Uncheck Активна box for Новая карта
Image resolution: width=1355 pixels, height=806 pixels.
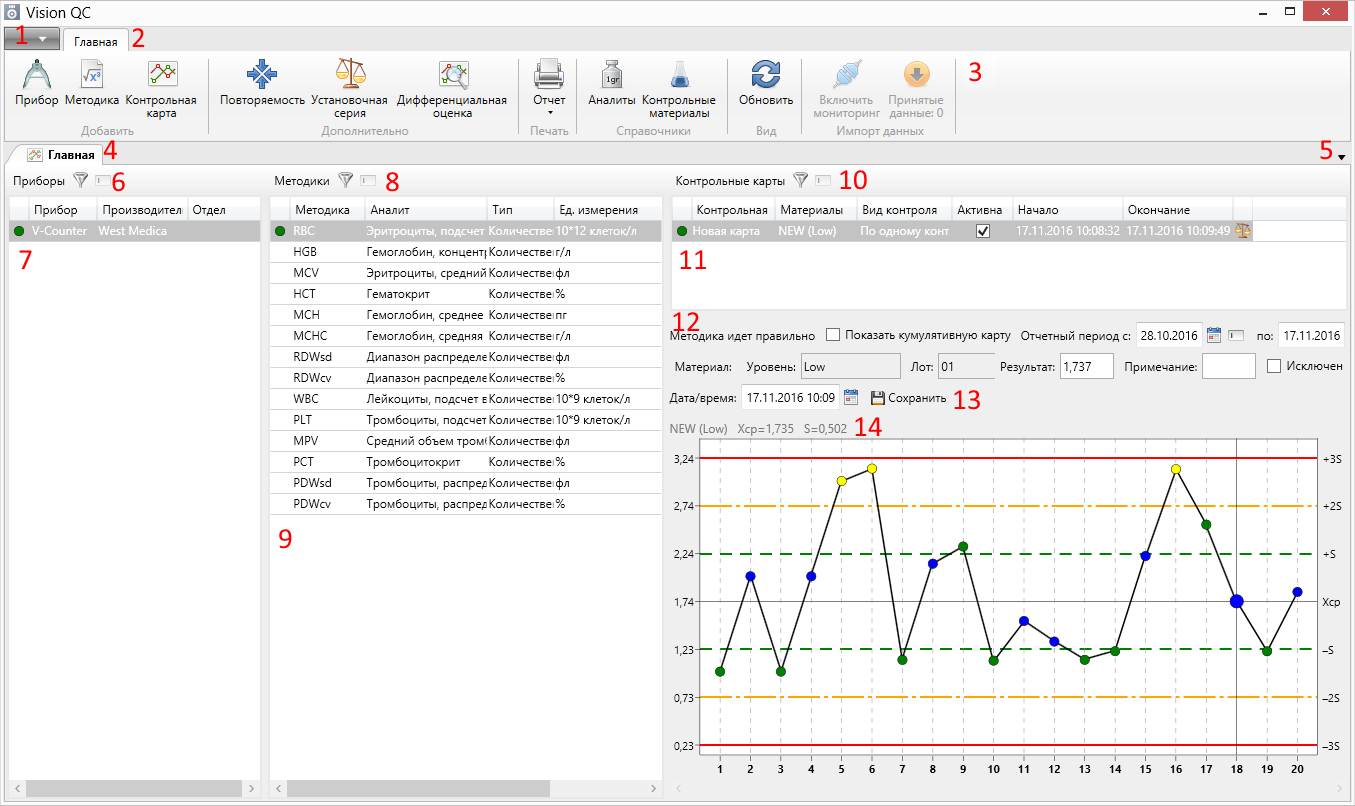(x=983, y=231)
